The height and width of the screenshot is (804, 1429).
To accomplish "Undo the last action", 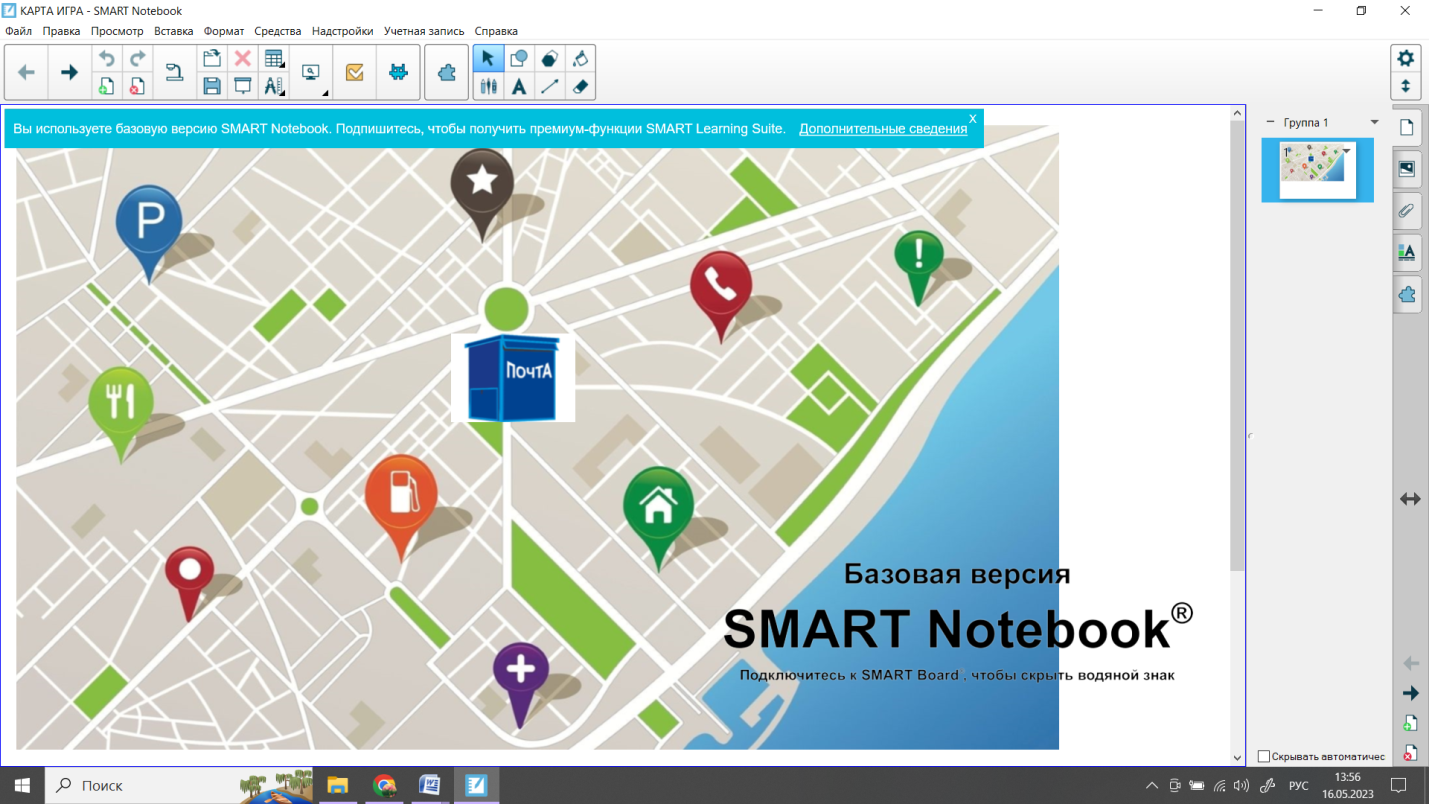I will click(x=107, y=59).
